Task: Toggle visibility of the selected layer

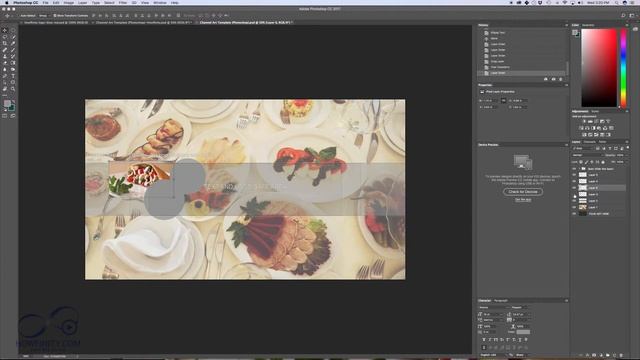Action: (574, 188)
